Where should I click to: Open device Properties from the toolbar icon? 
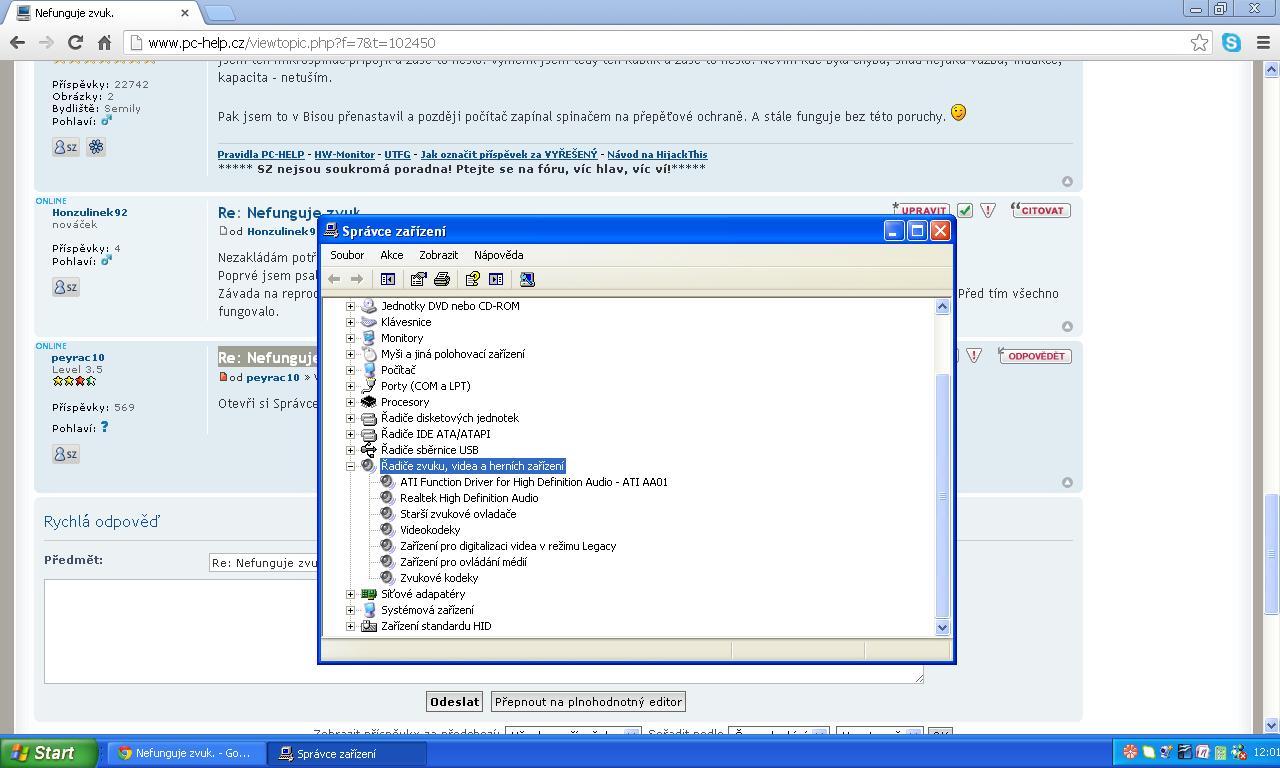pyautogui.click(x=418, y=279)
